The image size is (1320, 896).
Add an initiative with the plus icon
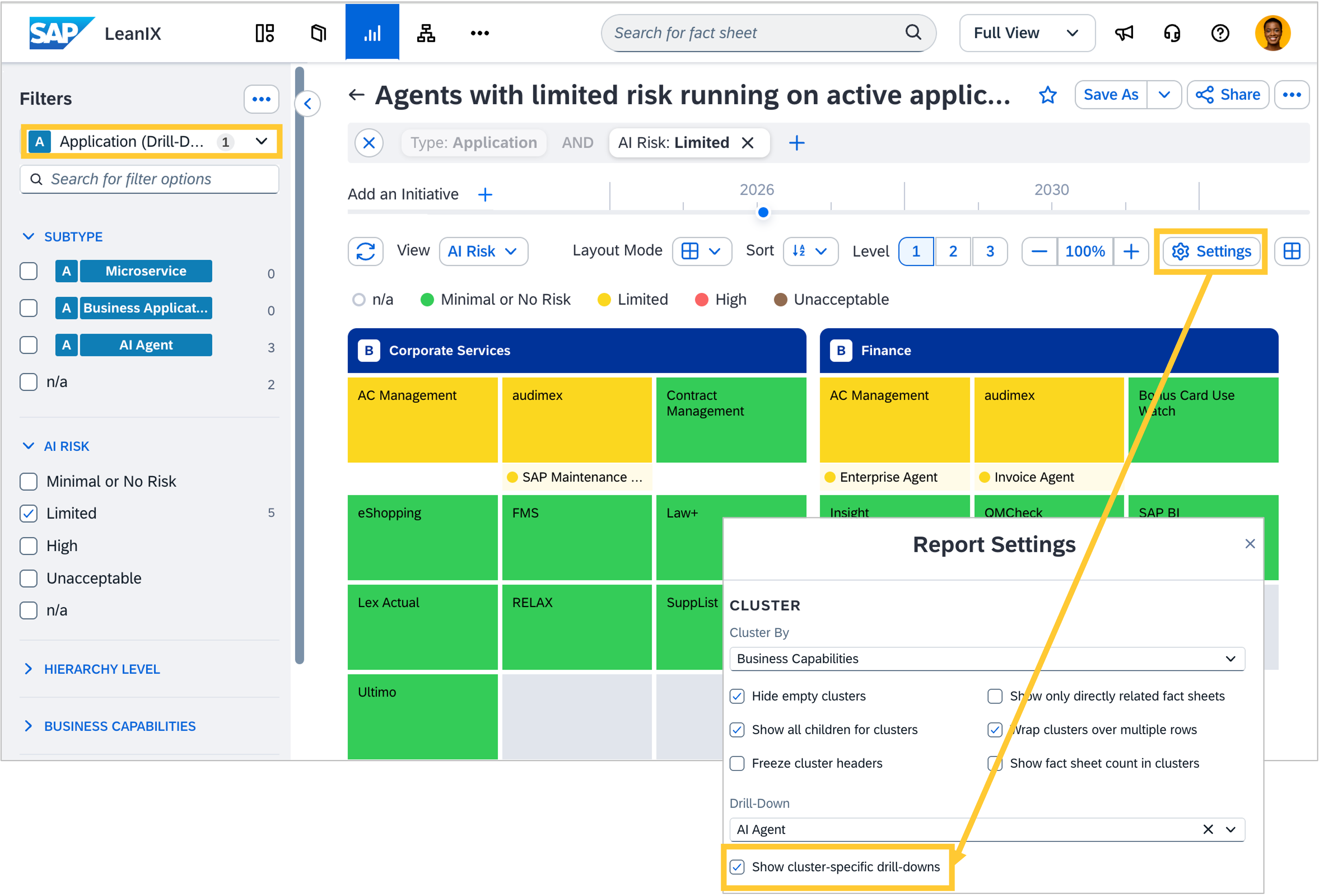pos(485,195)
